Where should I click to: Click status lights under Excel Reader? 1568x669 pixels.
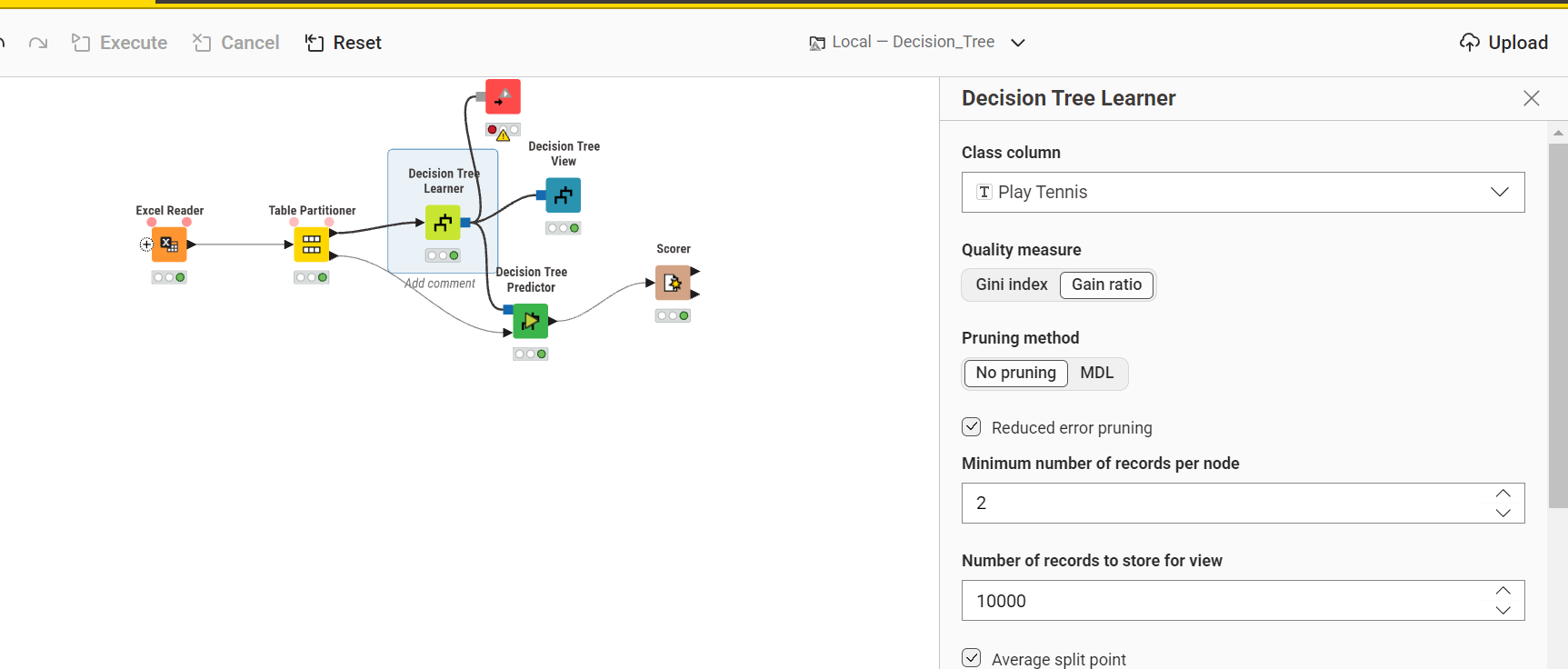[x=169, y=277]
